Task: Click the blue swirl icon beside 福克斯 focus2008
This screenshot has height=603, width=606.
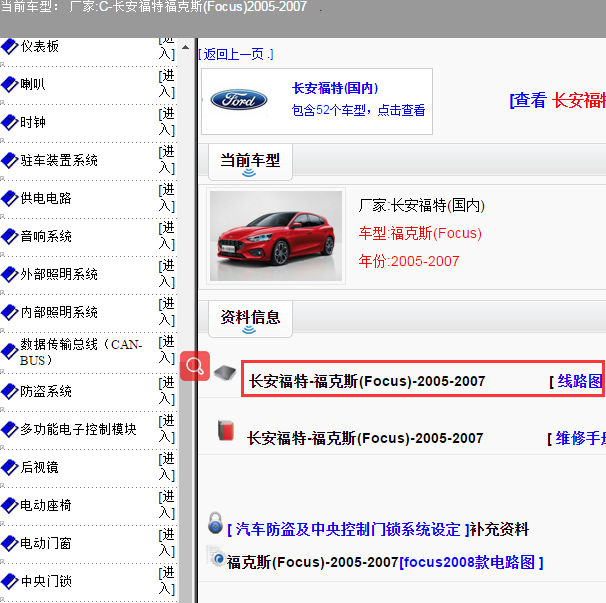Action: [218, 558]
